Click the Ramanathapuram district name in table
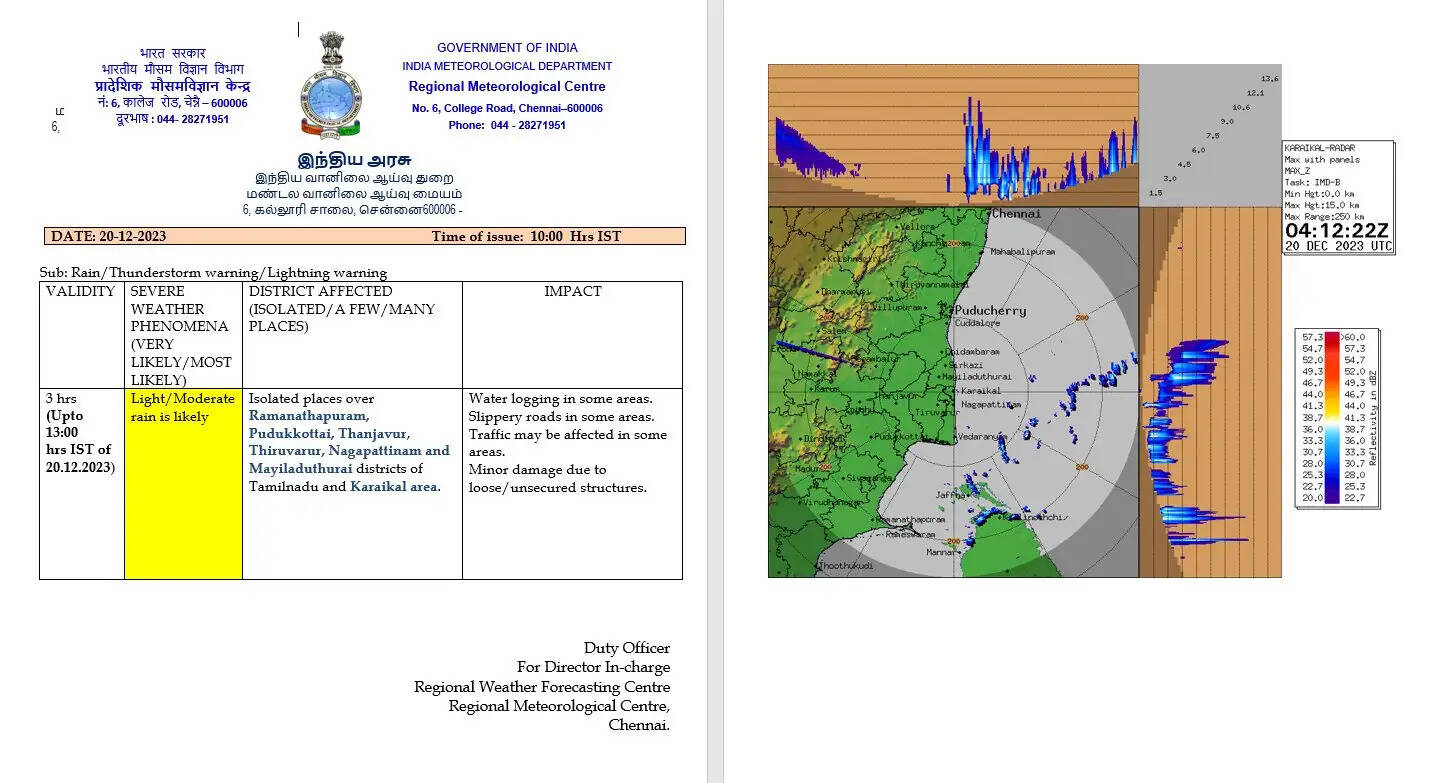The image size is (1430, 783). (309, 416)
